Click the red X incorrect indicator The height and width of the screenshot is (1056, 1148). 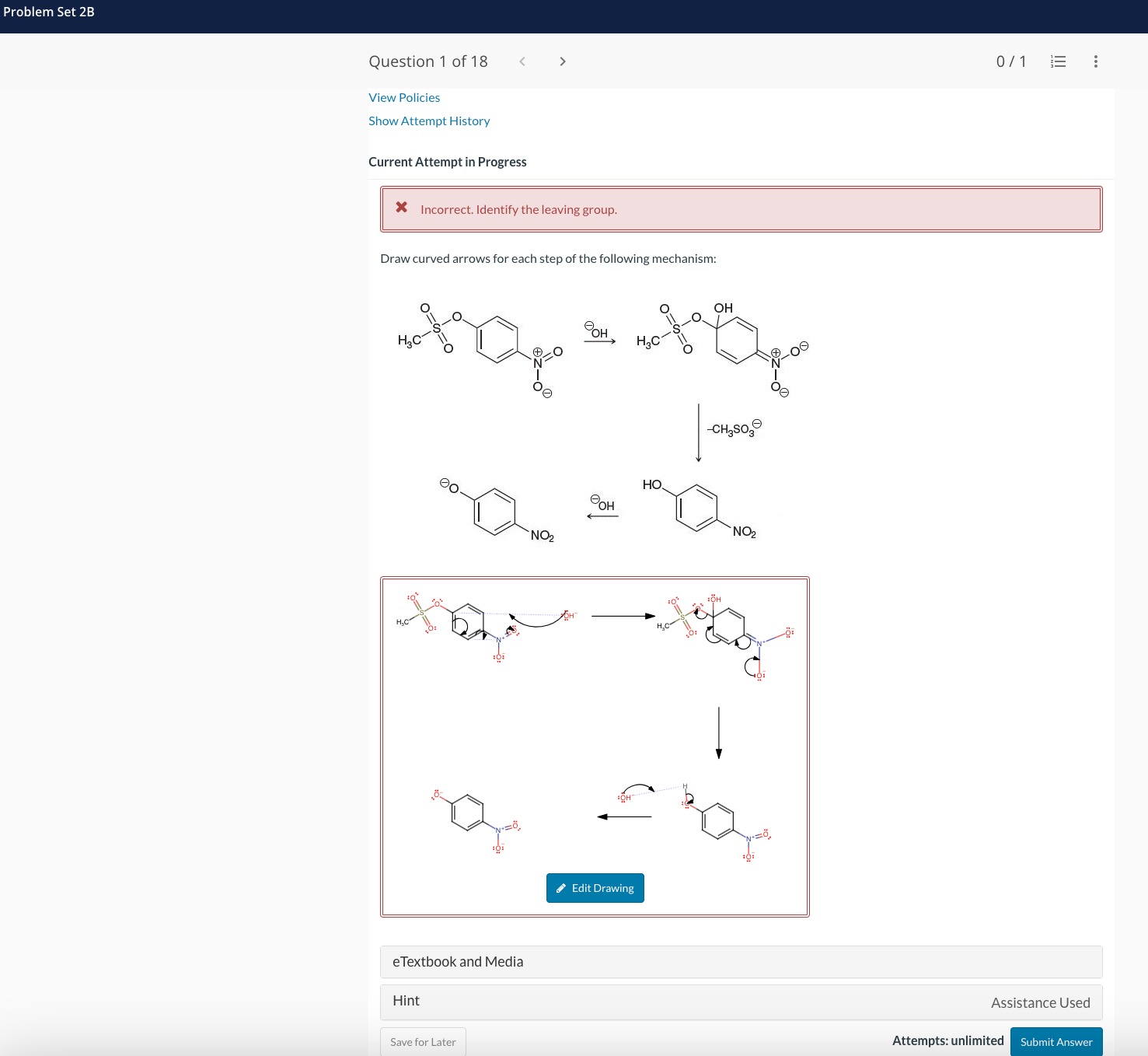tap(401, 206)
